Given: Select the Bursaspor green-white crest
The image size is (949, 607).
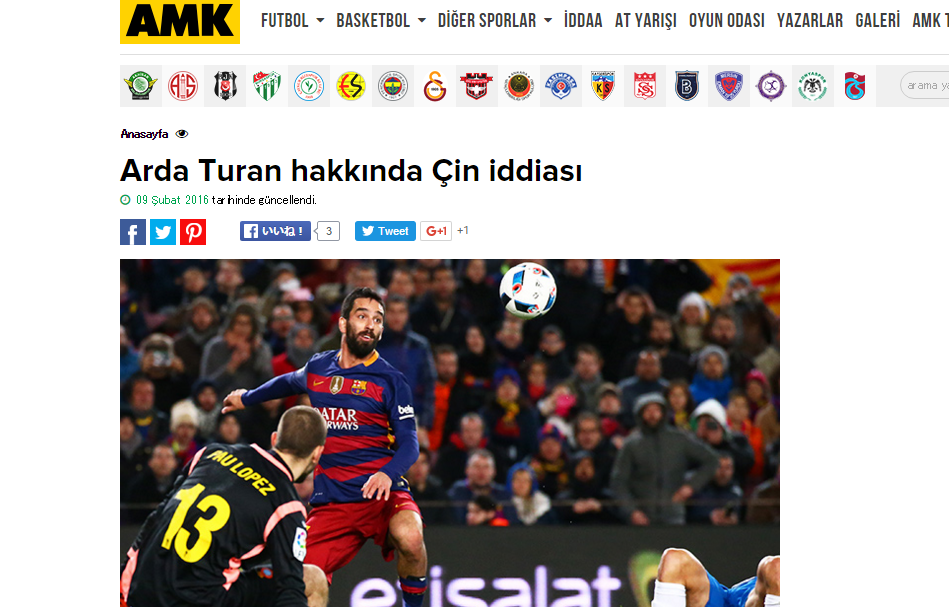Looking at the screenshot, I should (x=267, y=86).
